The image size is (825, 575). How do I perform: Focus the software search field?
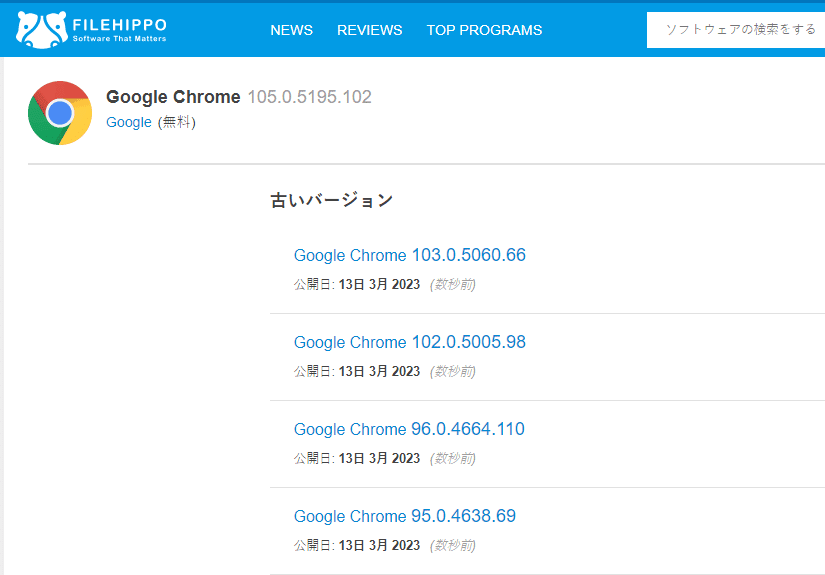point(736,30)
